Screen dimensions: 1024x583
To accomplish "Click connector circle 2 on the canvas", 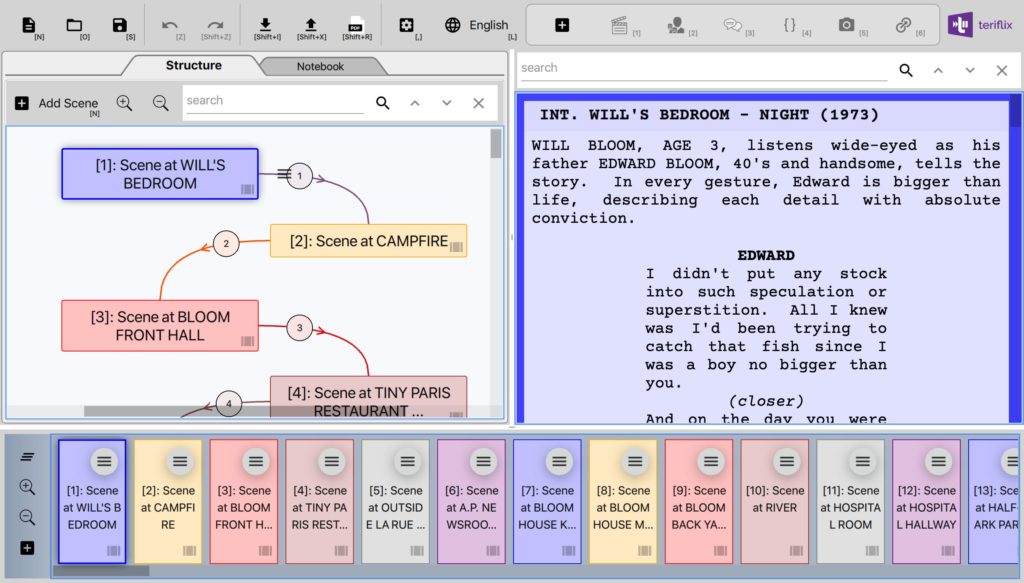I will coord(226,244).
